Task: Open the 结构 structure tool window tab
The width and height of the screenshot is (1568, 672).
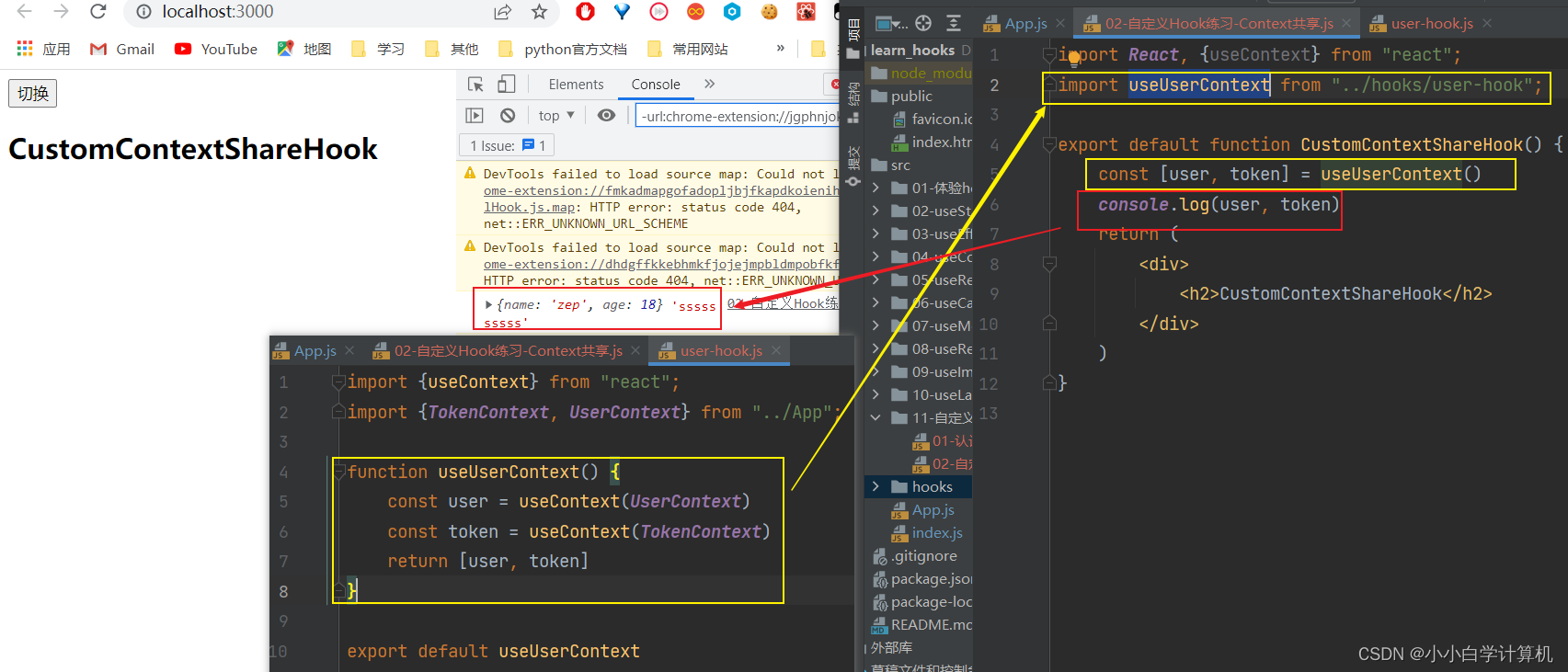Action: click(x=853, y=93)
